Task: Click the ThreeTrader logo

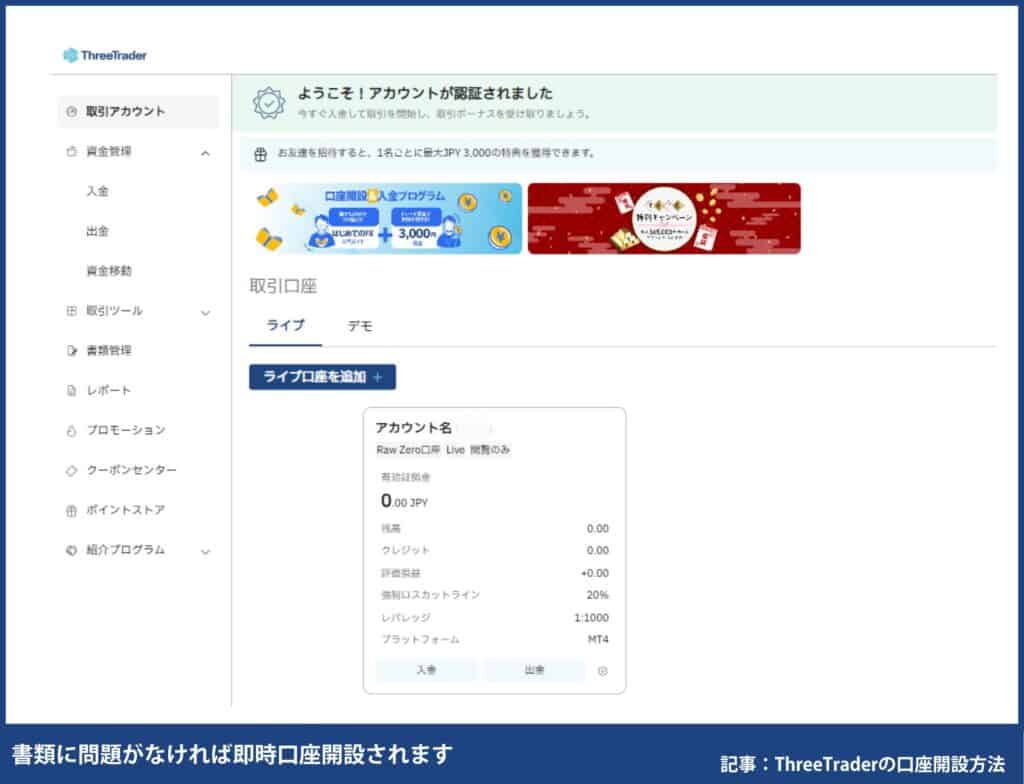Action: point(107,55)
